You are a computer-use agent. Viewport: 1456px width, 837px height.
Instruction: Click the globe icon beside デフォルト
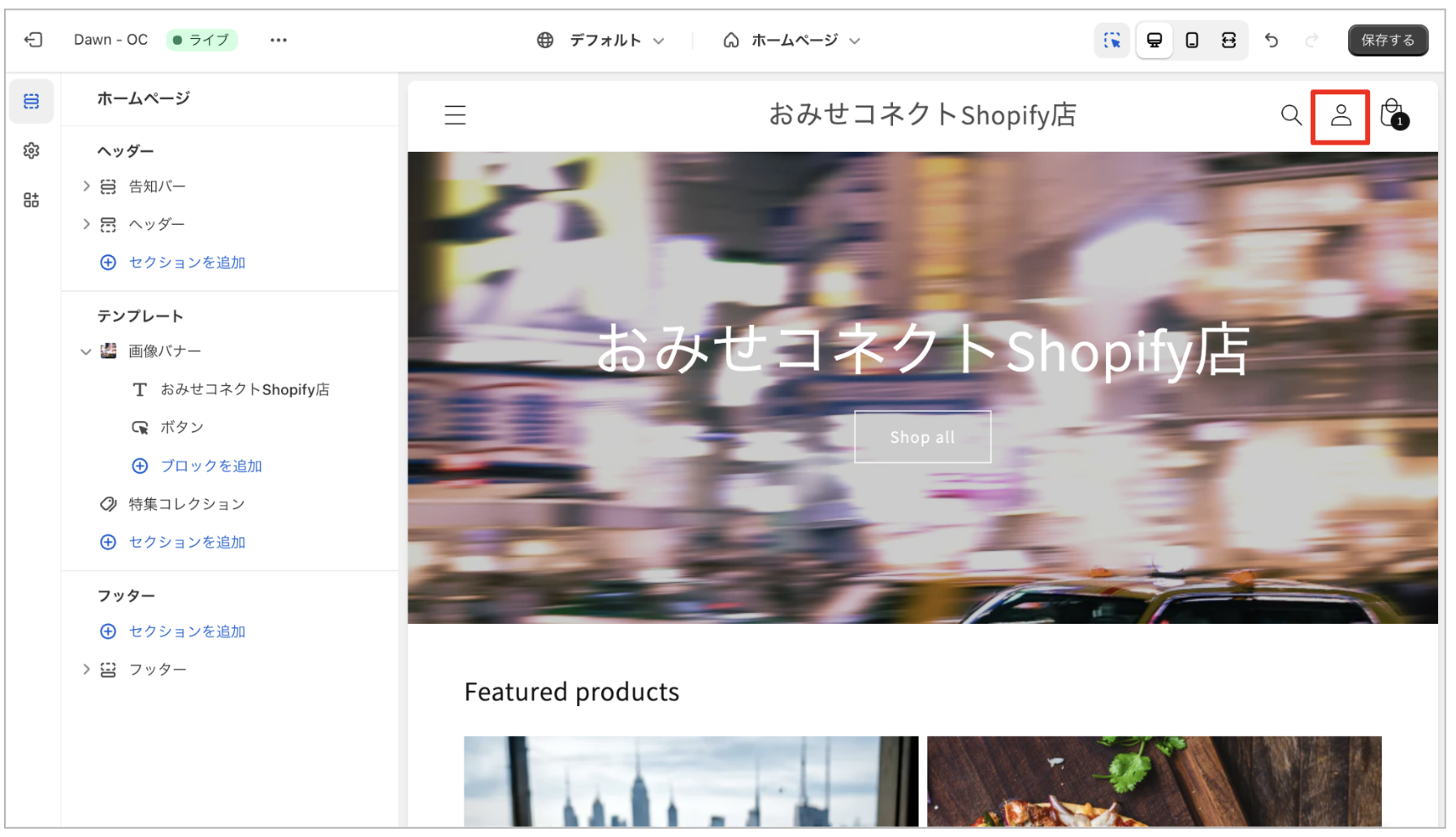(x=545, y=40)
